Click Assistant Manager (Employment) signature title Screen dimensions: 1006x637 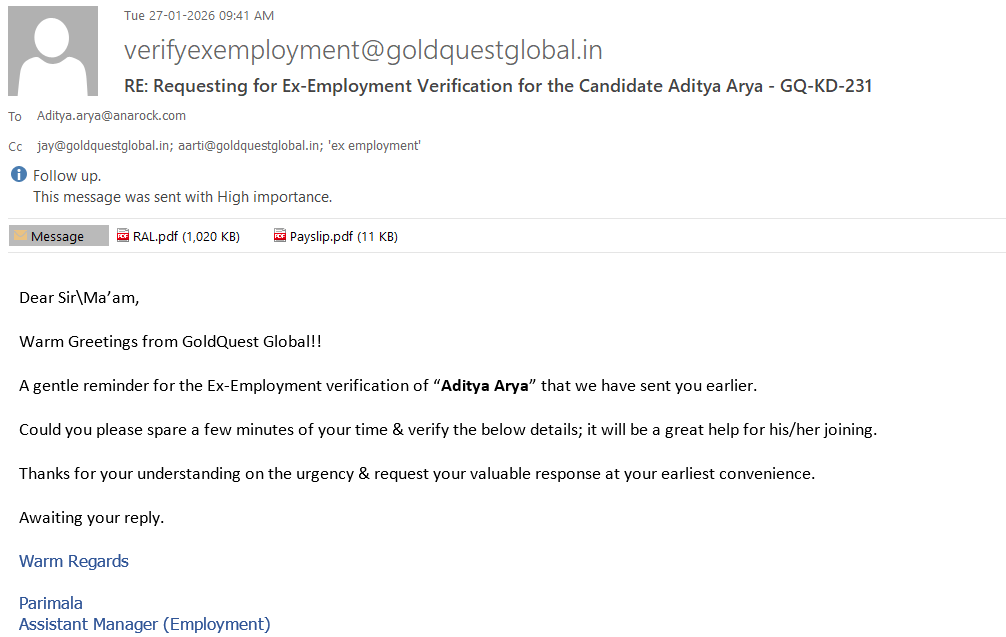(145, 624)
